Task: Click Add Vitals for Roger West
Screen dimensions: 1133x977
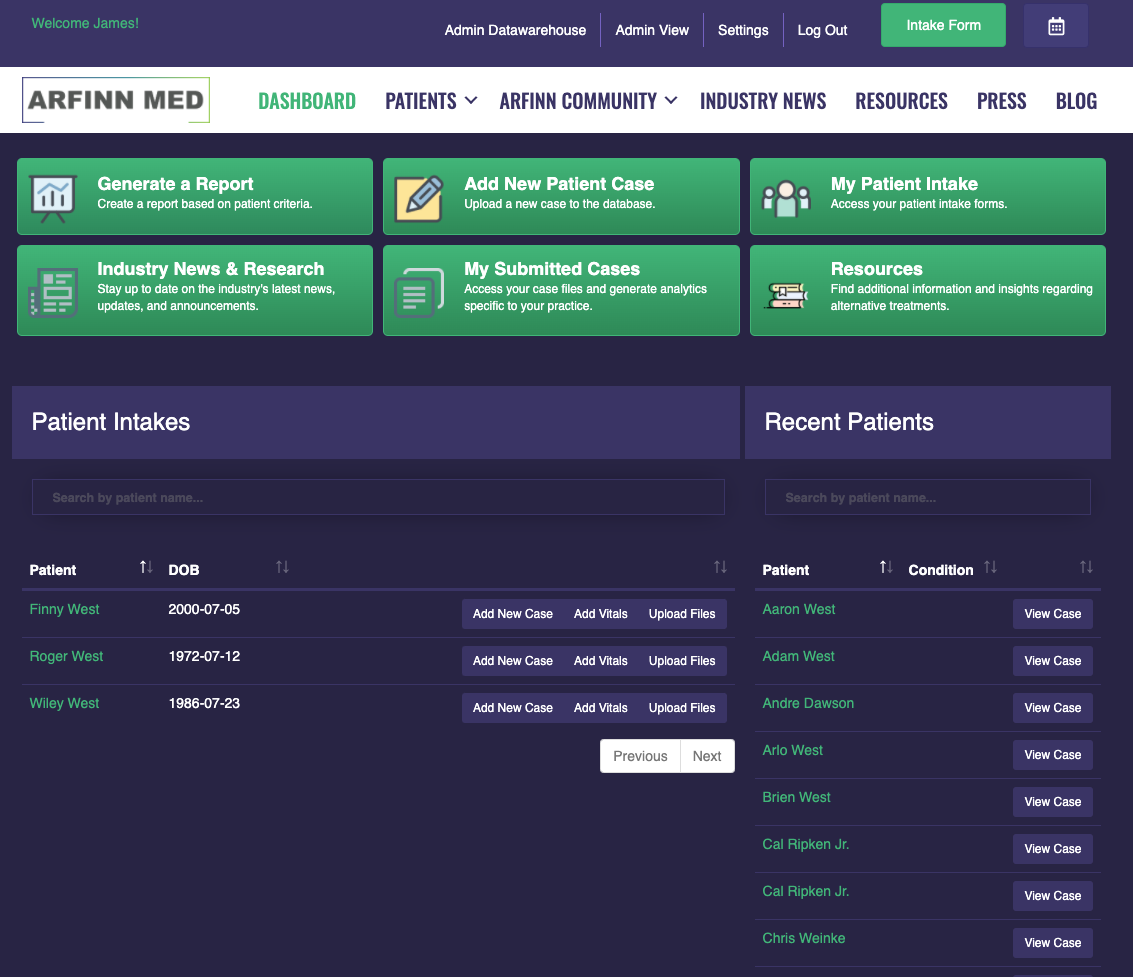Action: (x=600, y=661)
